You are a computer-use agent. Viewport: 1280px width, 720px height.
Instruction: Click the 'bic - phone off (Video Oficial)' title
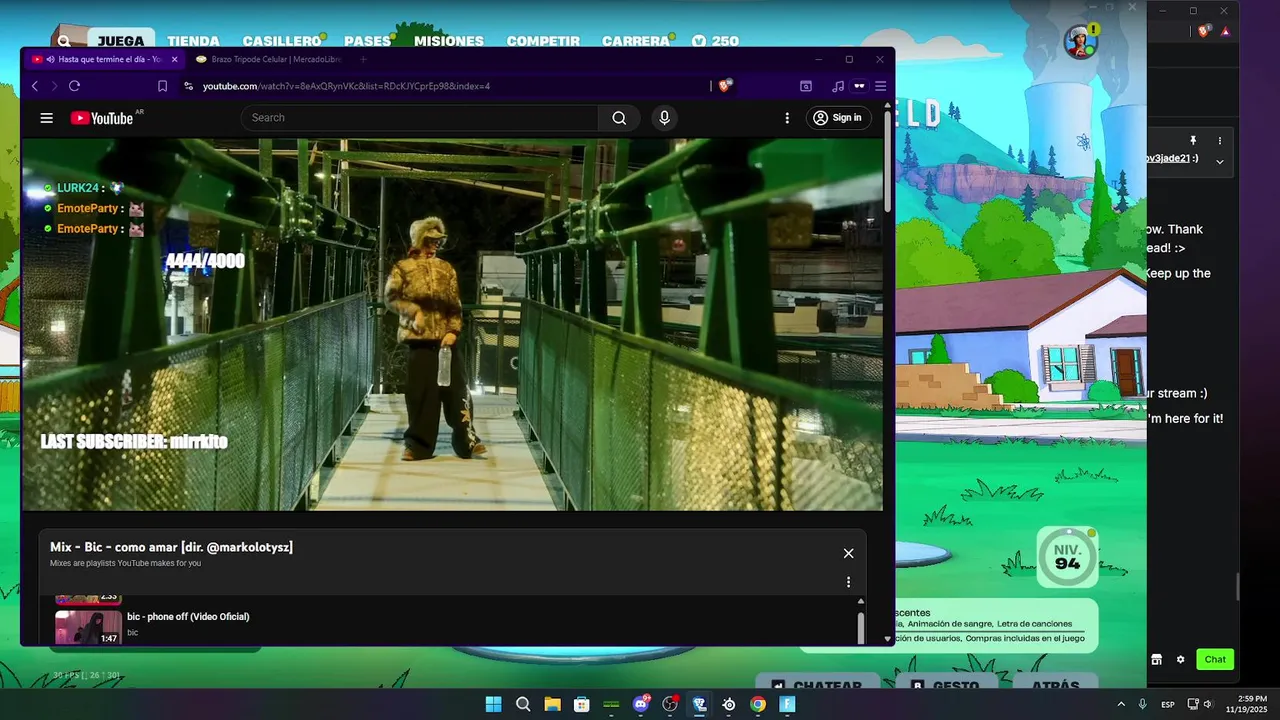188,616
